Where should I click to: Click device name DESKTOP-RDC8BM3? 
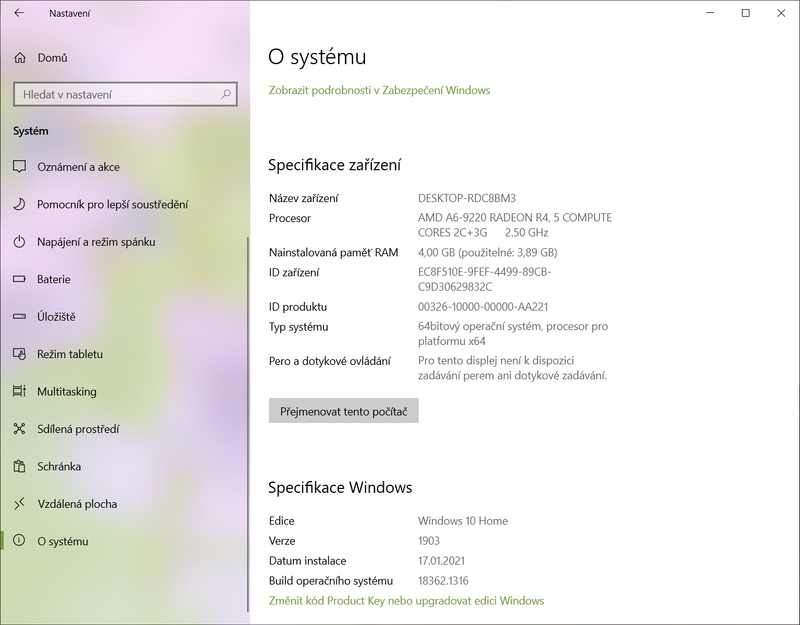coord(467,198)
